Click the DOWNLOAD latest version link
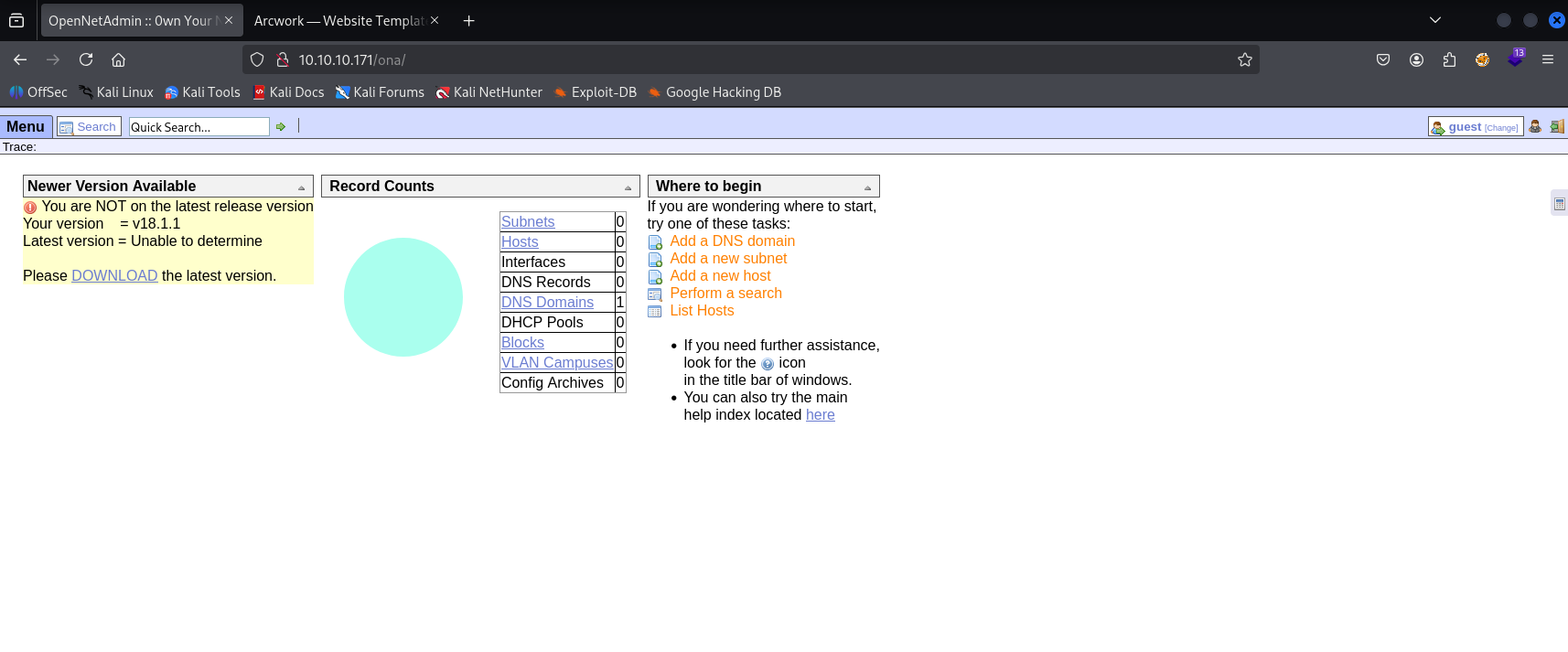1568x652 pixels. [114, 275]
